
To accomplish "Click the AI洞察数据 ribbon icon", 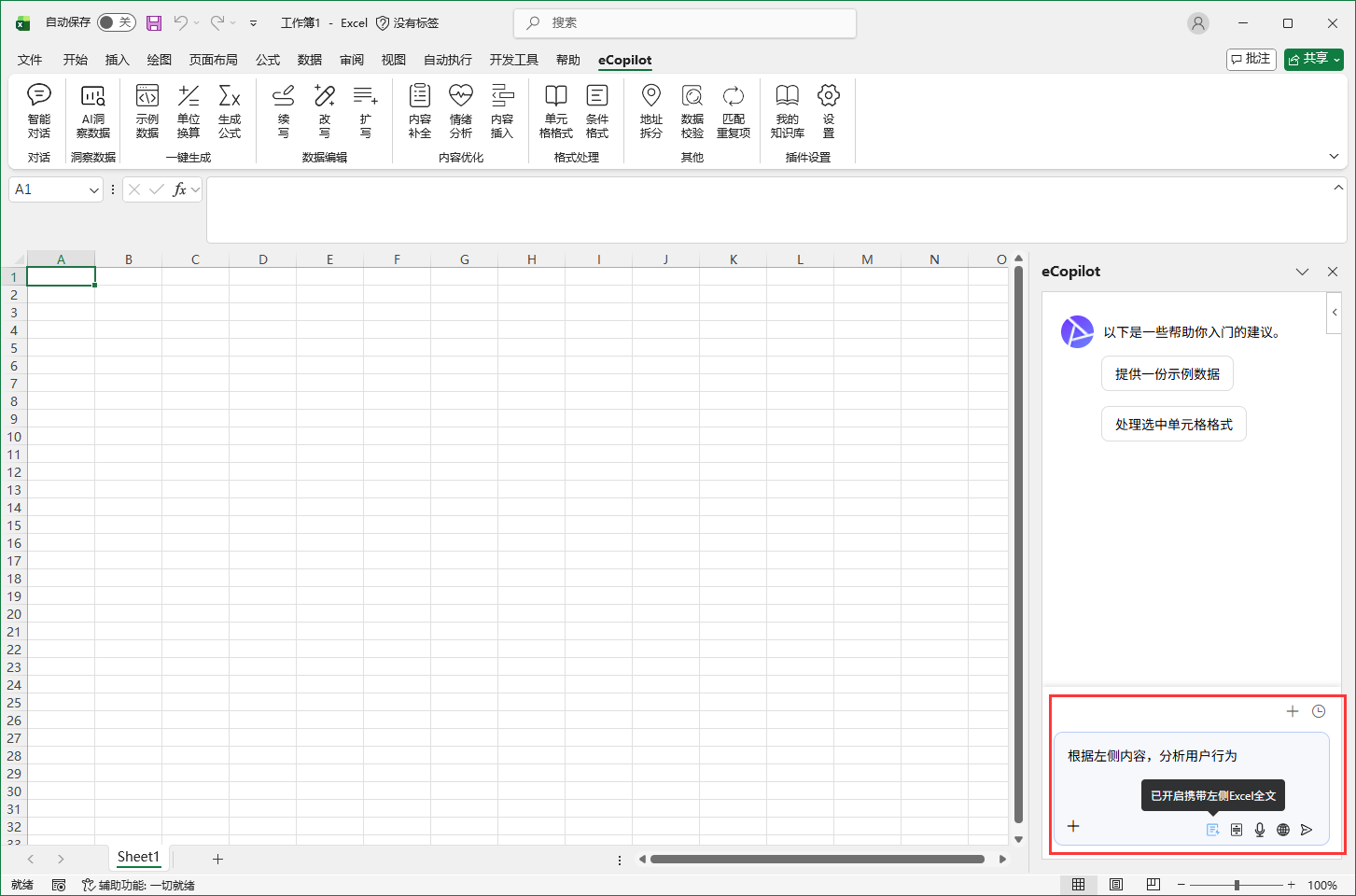I will pos(93,110).
